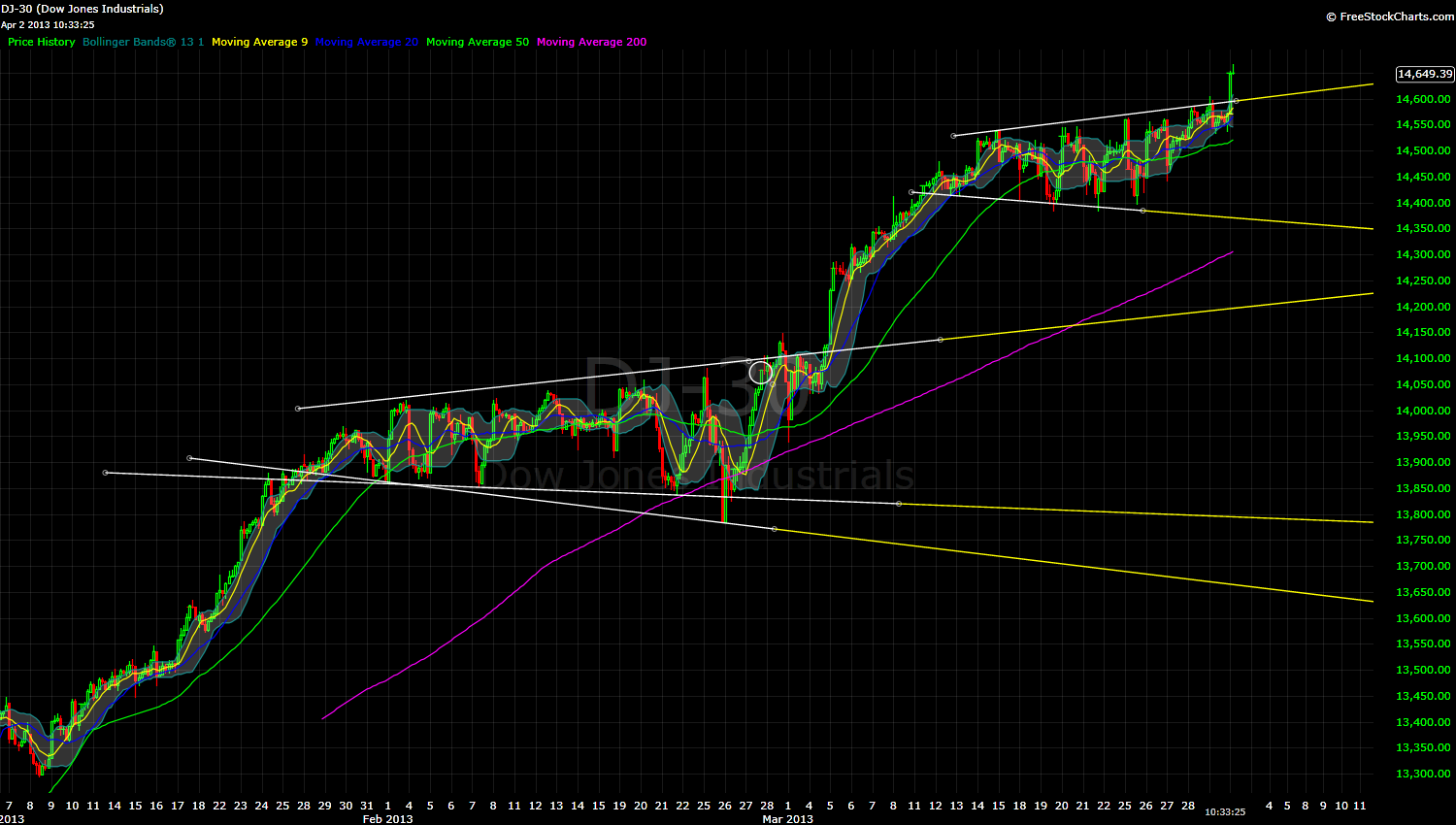Select the Bollinger Bands 13 1 legend label
The width and height of the screenshot is (1456, 825).
pyautogui.click(x=144, y=42)
